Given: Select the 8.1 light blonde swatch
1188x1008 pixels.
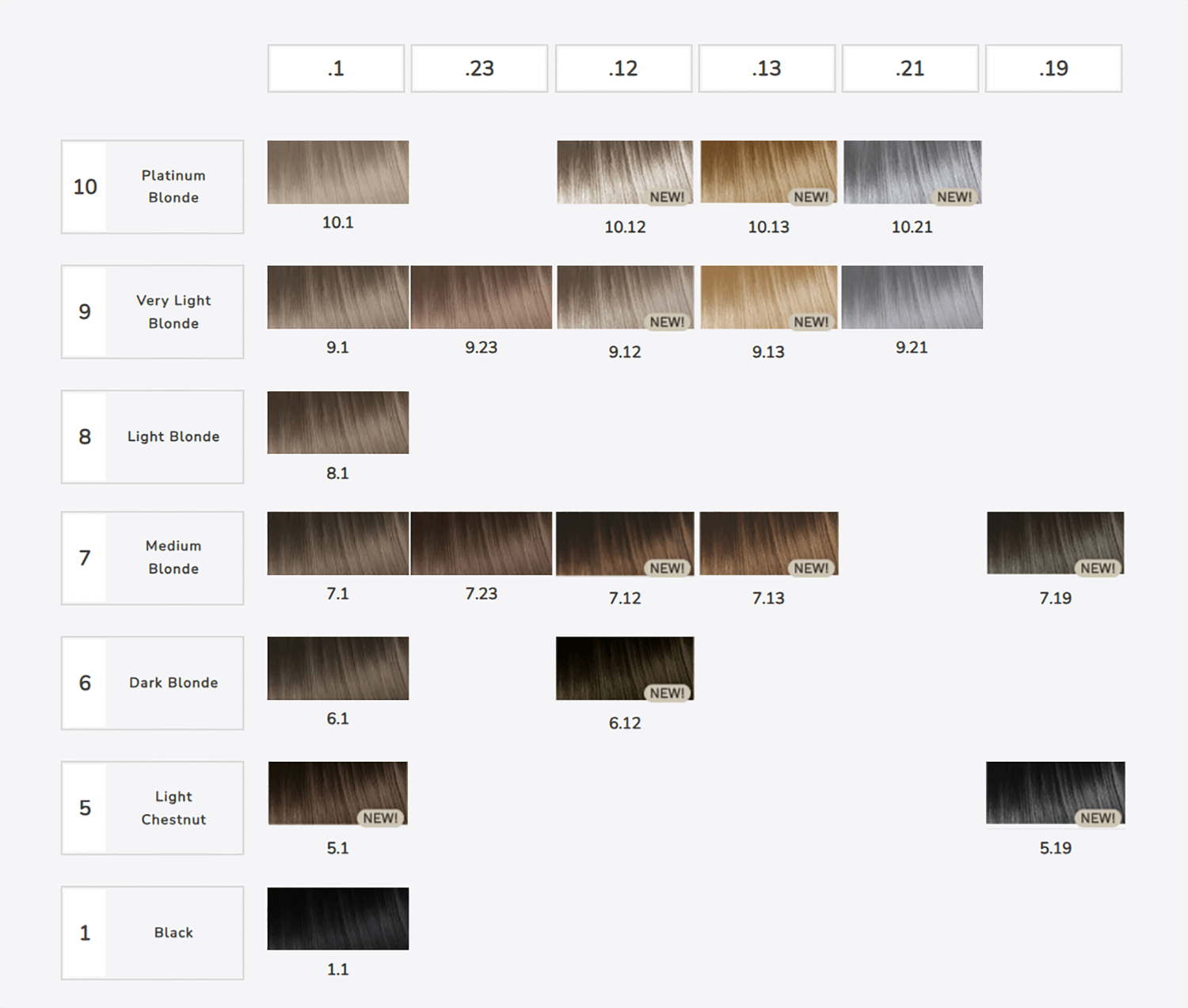Looking at the screenshot, I should click(x=337, y=422).
